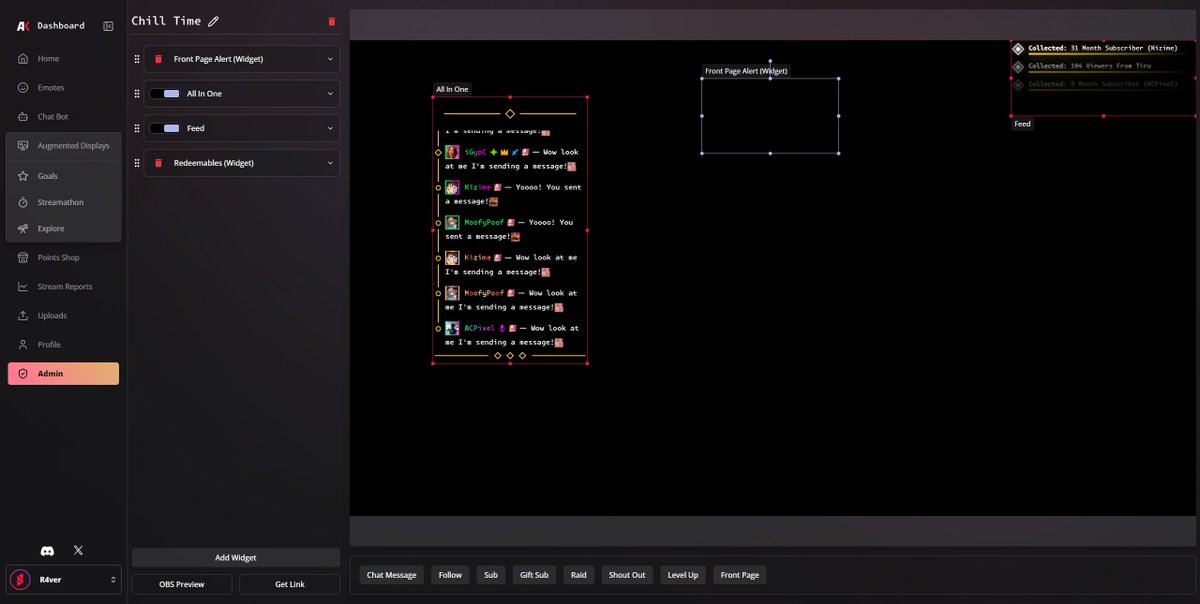Screen dimensions: 1200x604
Task: Trigger a Sub test event
Action: pyautogui.click(x=491, y=575)
